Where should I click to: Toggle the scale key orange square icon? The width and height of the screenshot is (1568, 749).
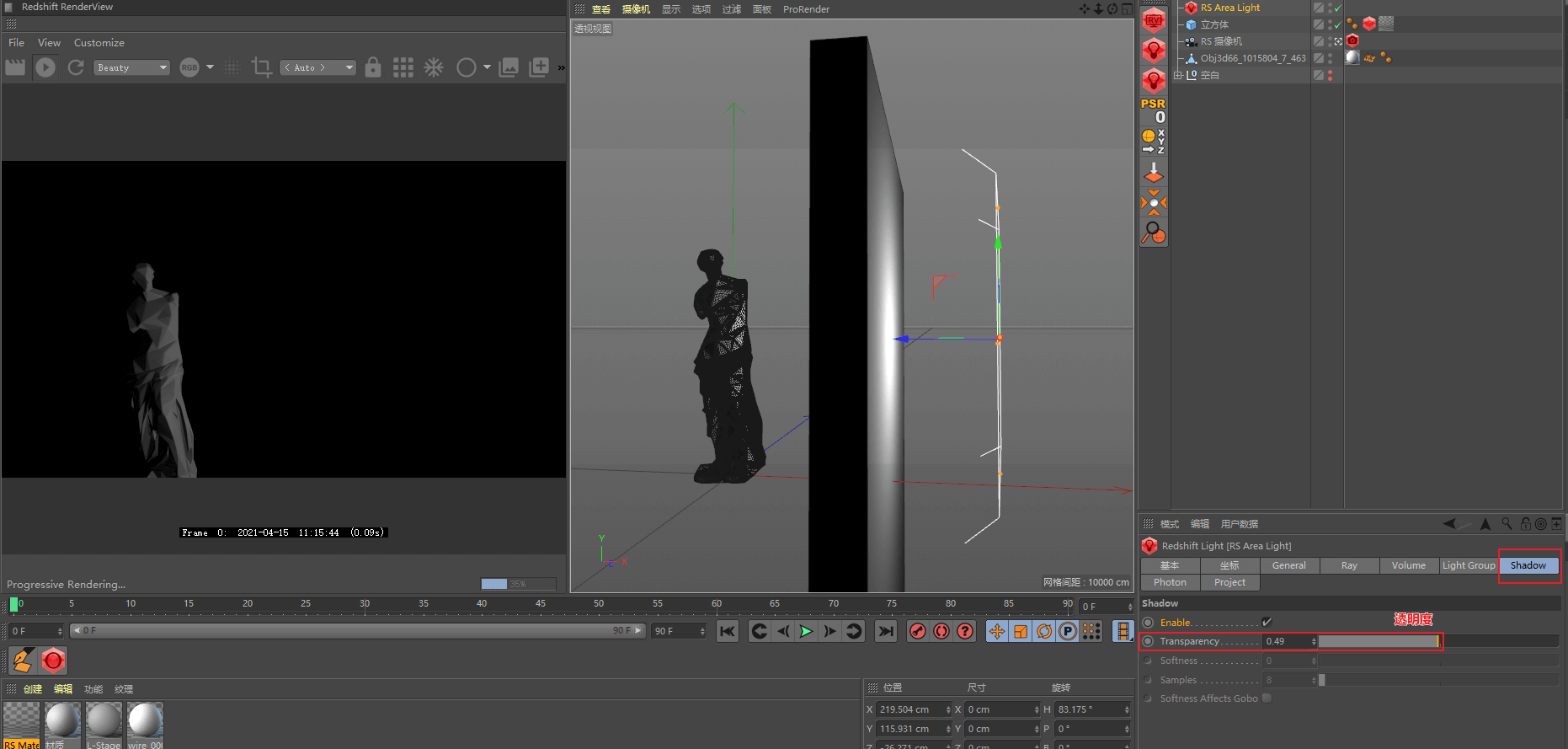pos(1021,631)
